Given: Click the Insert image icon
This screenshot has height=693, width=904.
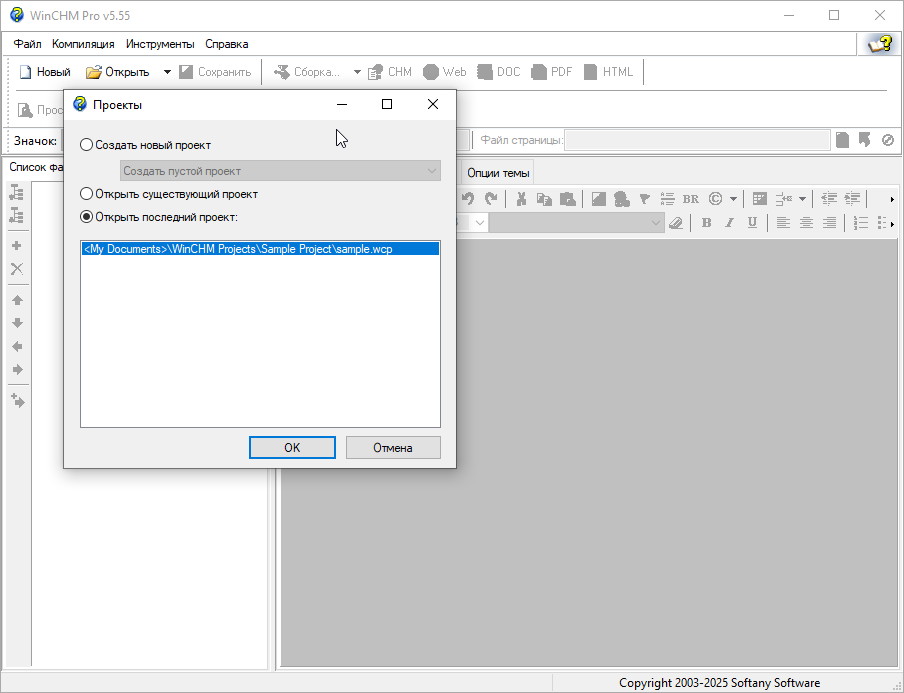Looking at the screenshot, I should click(x=598, y=199).
